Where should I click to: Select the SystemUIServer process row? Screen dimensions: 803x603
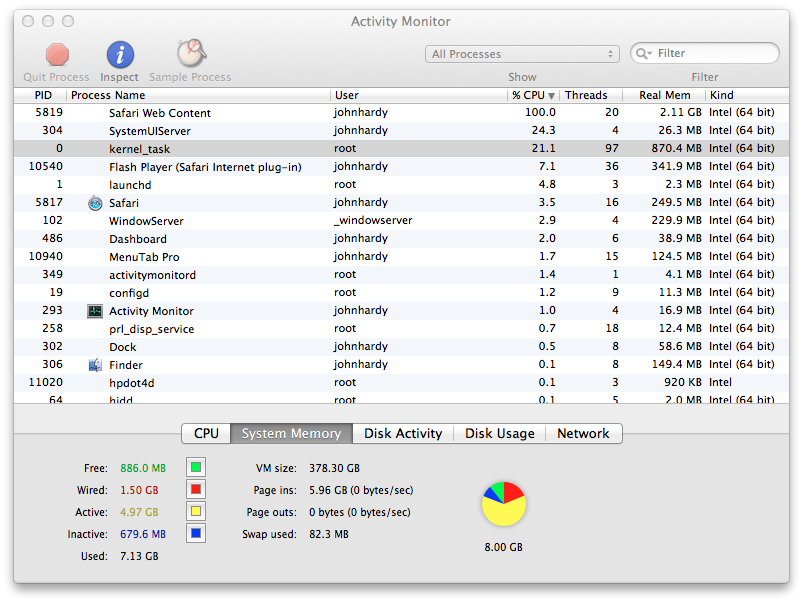click(x=402, y=131)
